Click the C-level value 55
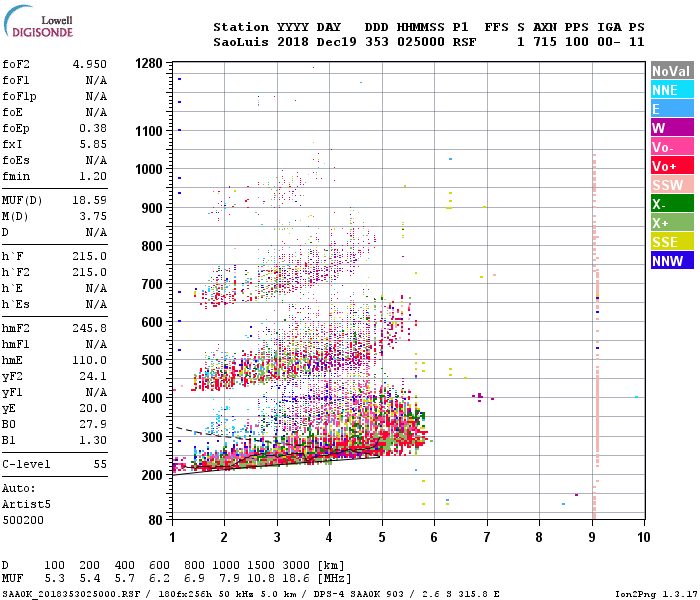The image size is (700, 600). click(100, 464)
